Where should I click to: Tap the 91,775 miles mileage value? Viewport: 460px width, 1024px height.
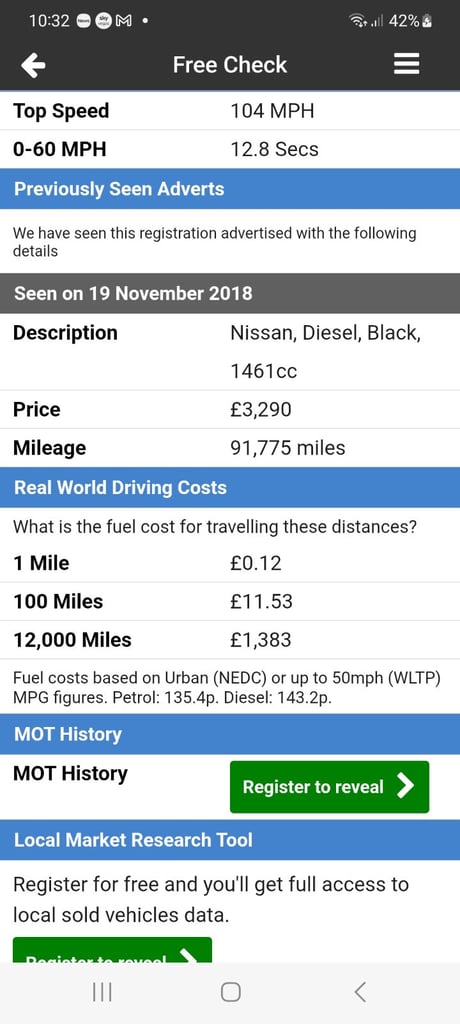click(x=288, y=448)
